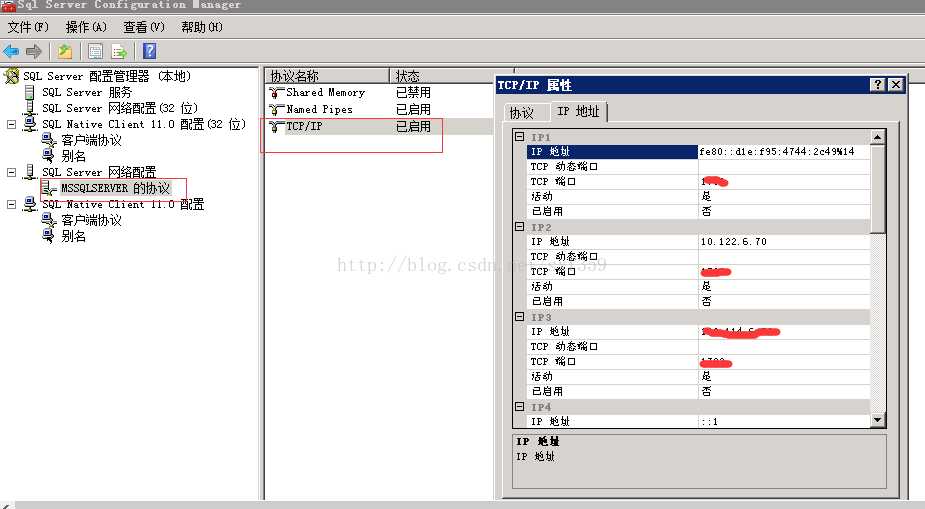Collapse the IP1 property group

[x=520, y=137]
